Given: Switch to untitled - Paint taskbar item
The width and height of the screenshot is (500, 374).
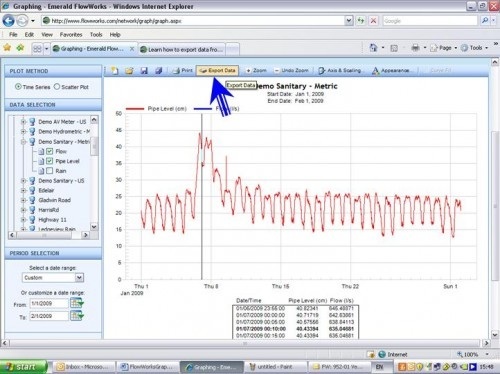Looking at the screenshot, I should (275, 367).
